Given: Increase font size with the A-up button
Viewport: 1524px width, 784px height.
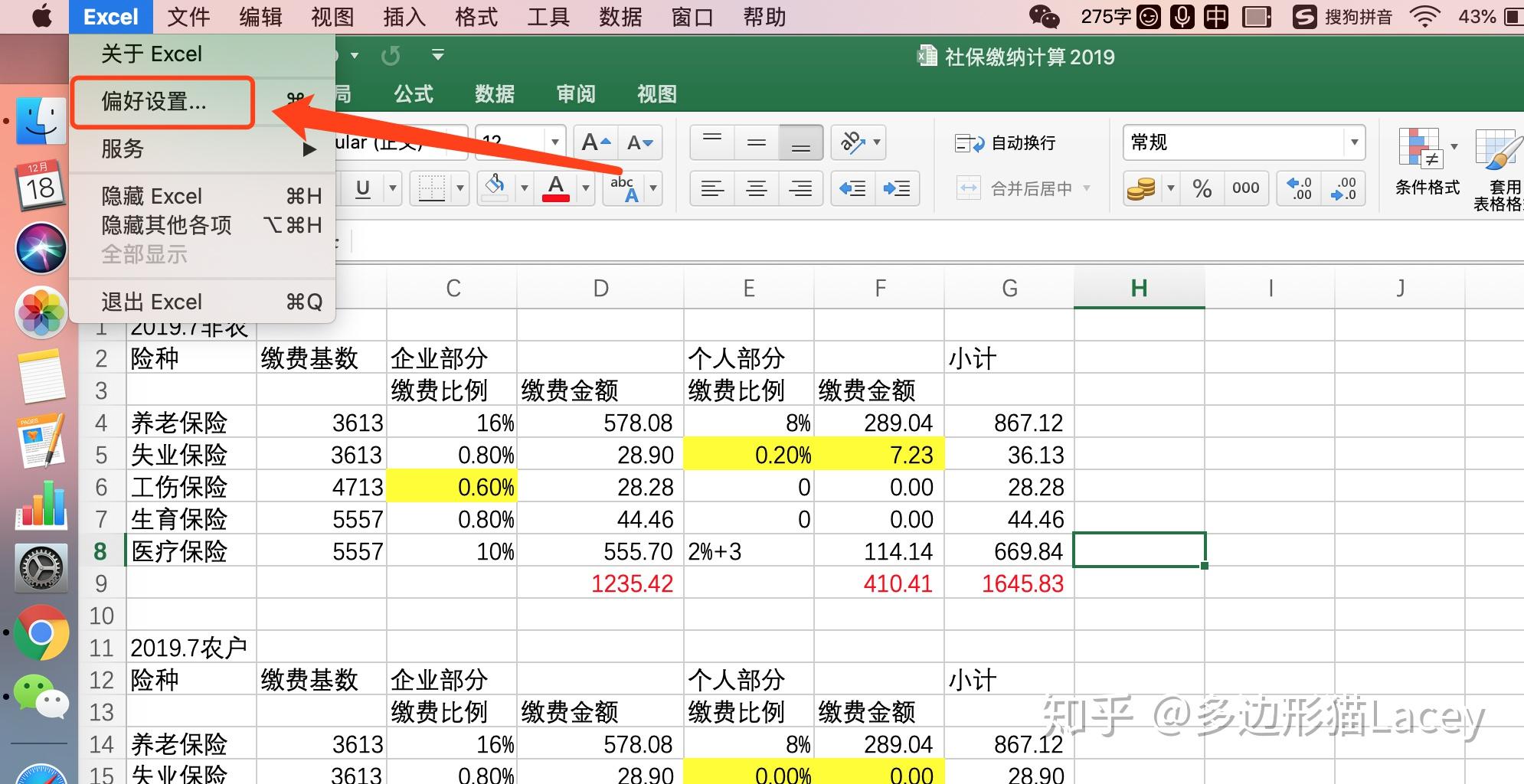Looking at the screenshot, I should (596, 142).
